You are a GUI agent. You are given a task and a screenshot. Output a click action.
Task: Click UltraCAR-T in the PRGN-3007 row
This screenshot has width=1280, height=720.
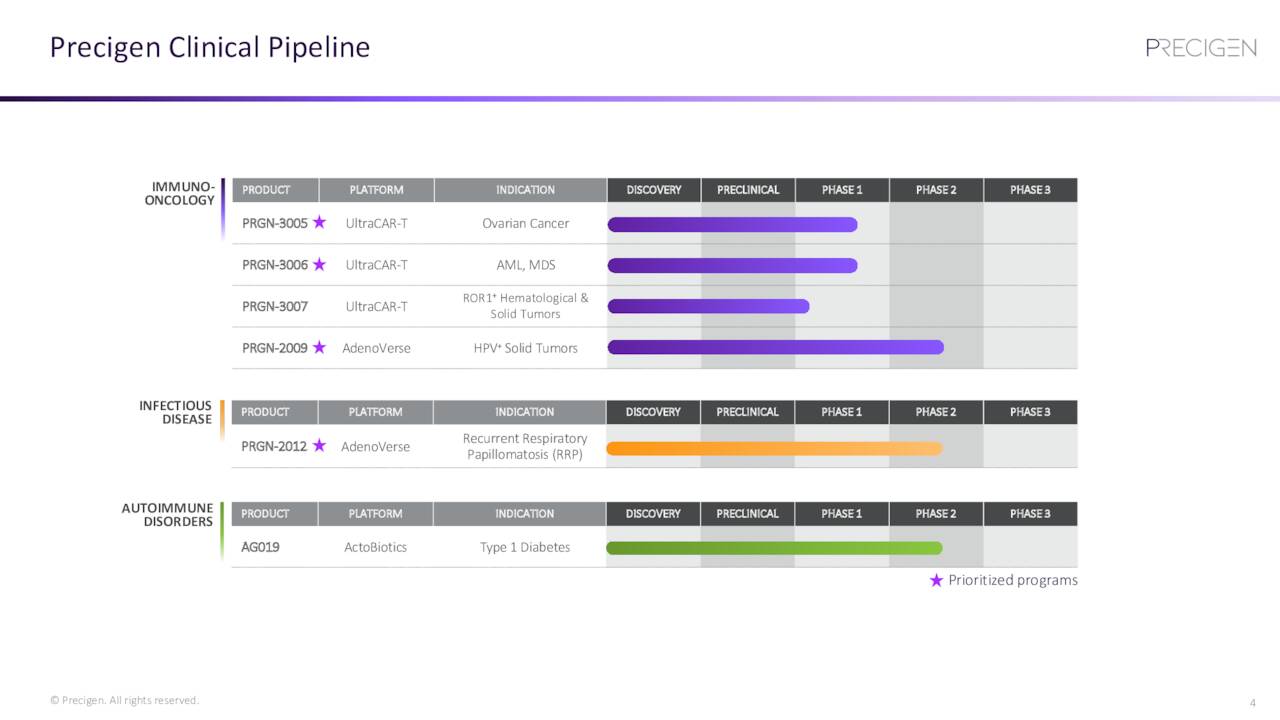tap(376, 306)
